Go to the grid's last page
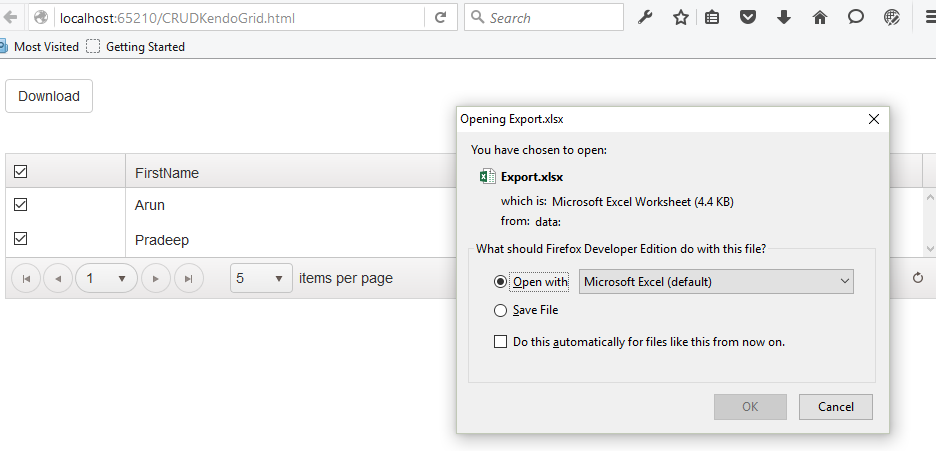Image resolution: width=936 pixels, height=451 pixels. 189,278
